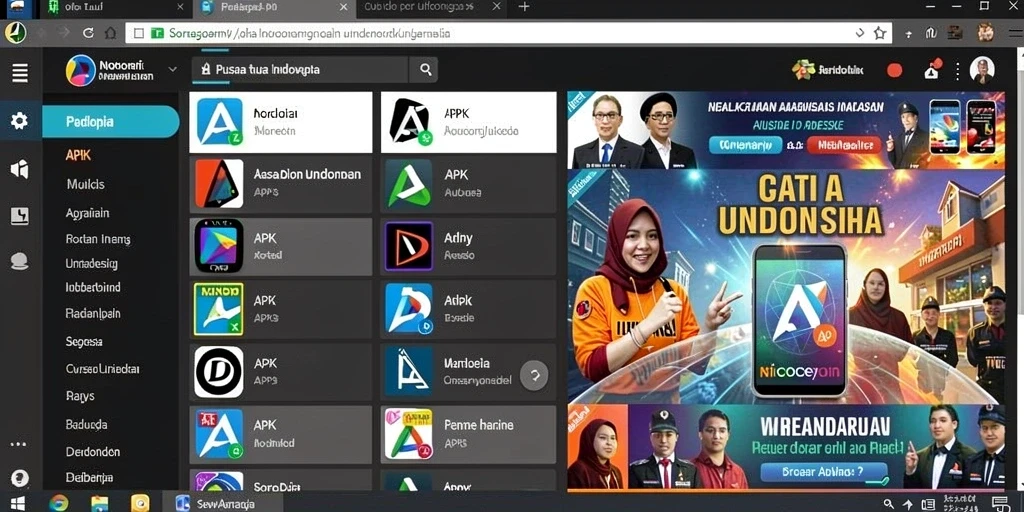This screenshot has width=1024, height=512.
Task: Click the red record circle icon
Action: 894,70
